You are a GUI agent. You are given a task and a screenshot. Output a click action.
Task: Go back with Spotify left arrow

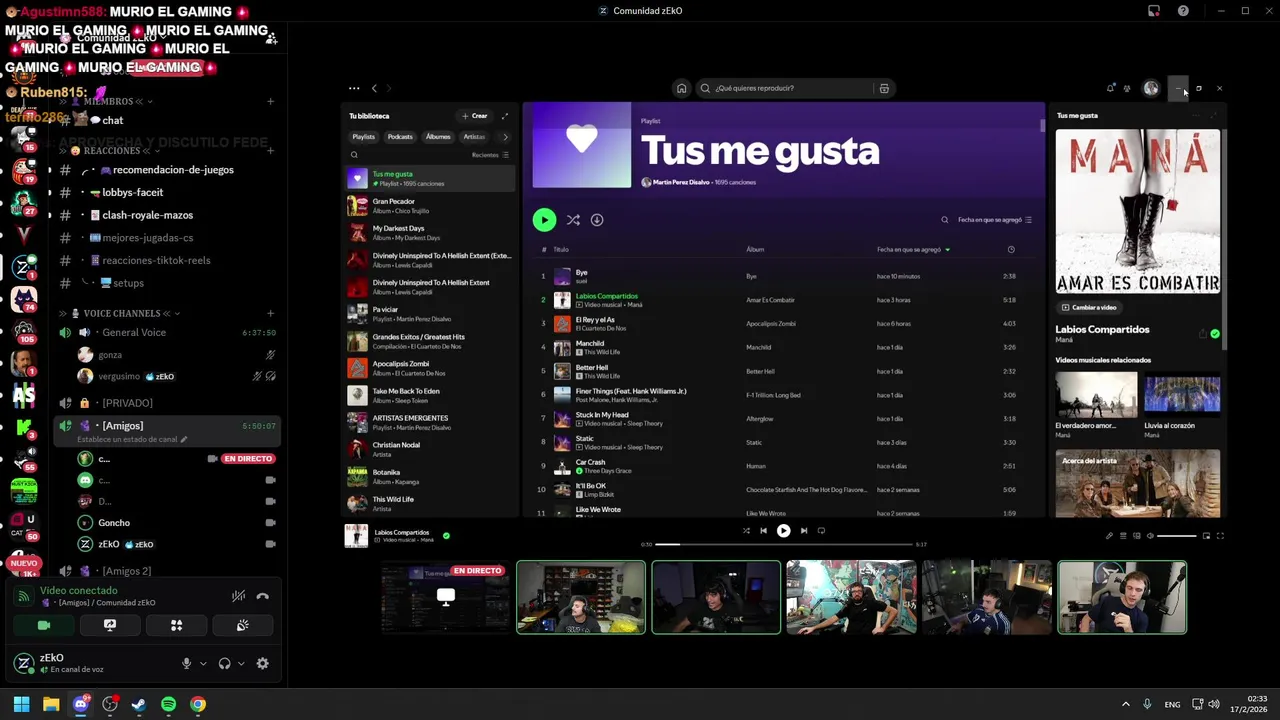pos(374,88)
